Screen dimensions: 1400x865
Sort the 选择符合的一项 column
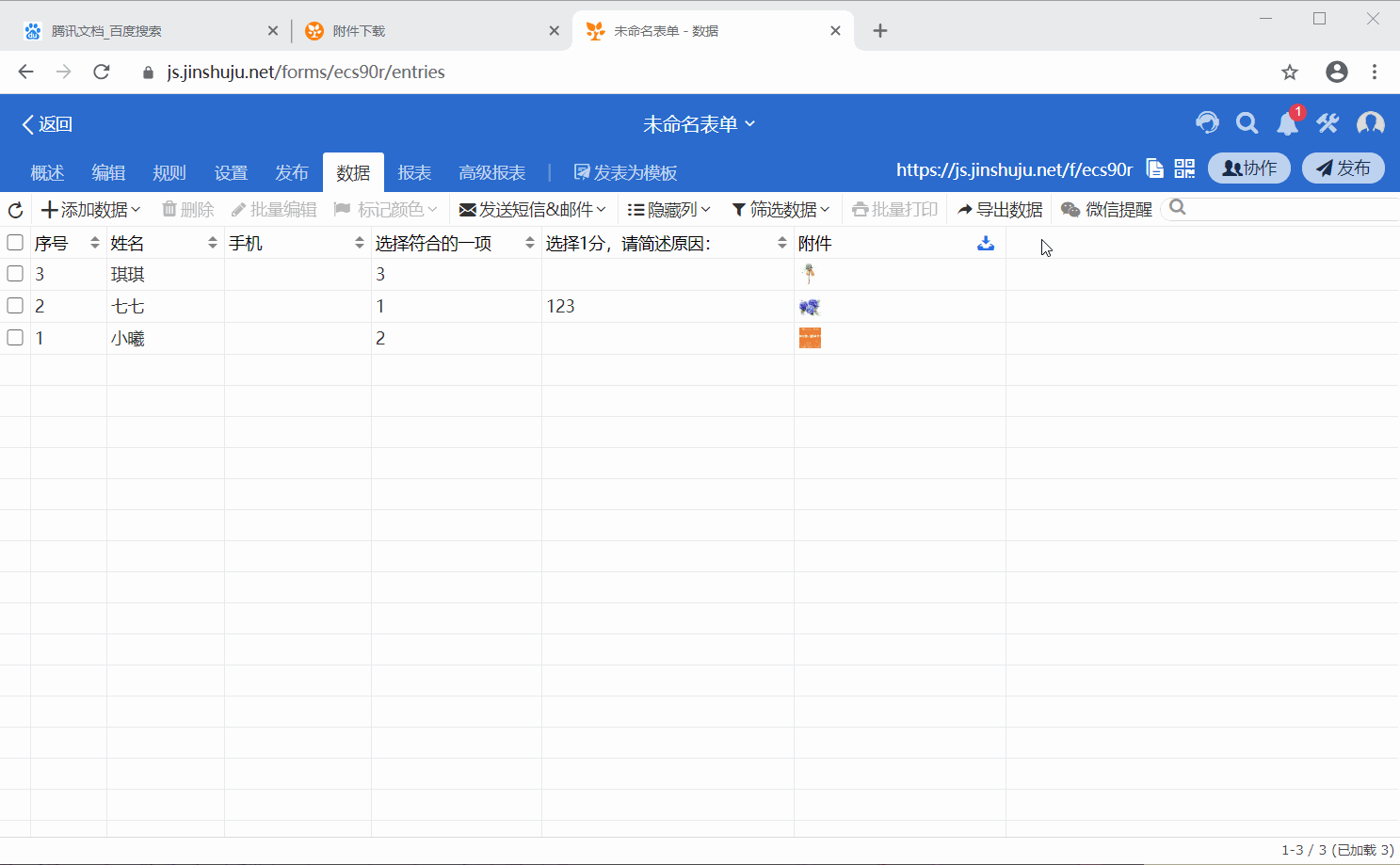(x=530, y=243)
